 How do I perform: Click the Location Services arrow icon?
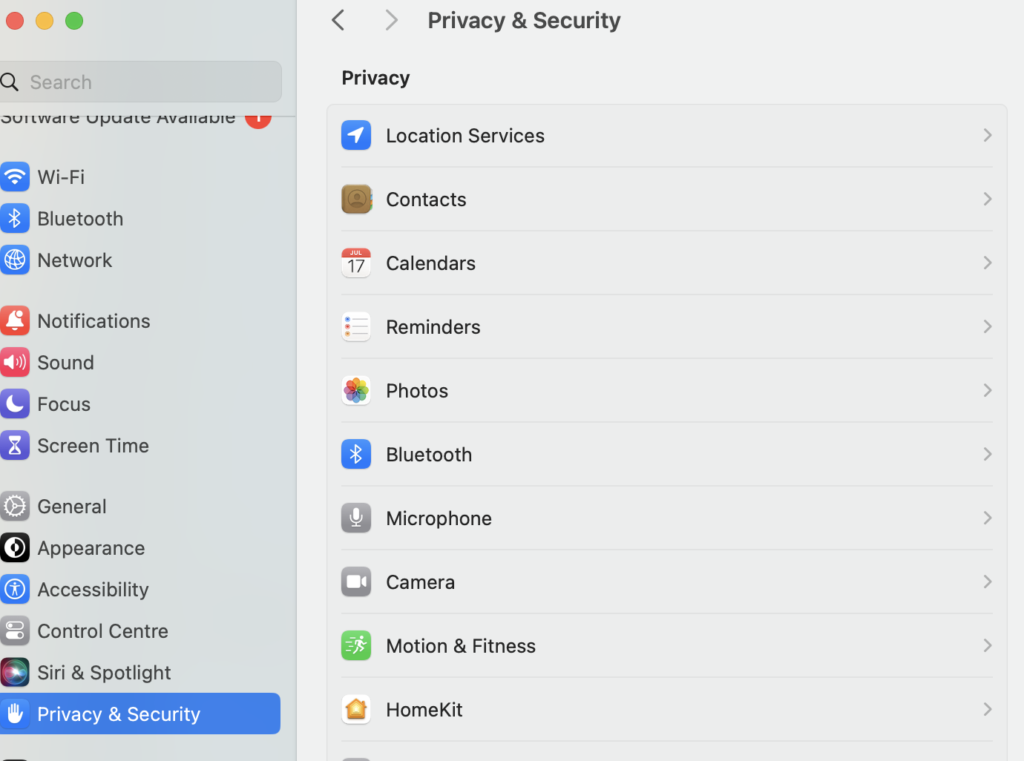tap(356, 135)
